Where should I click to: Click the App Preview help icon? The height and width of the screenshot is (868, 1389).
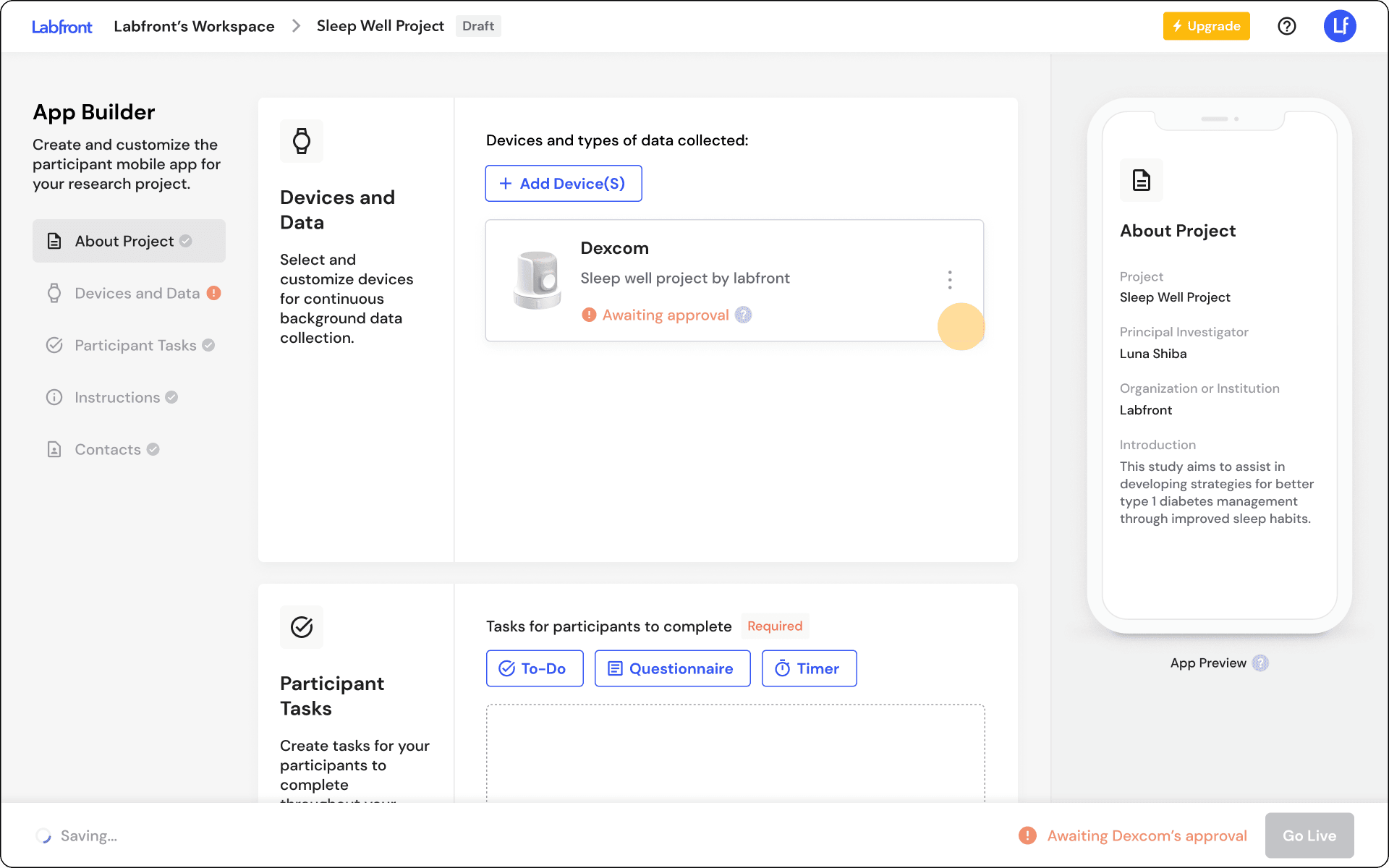[x=1260, y=663]
